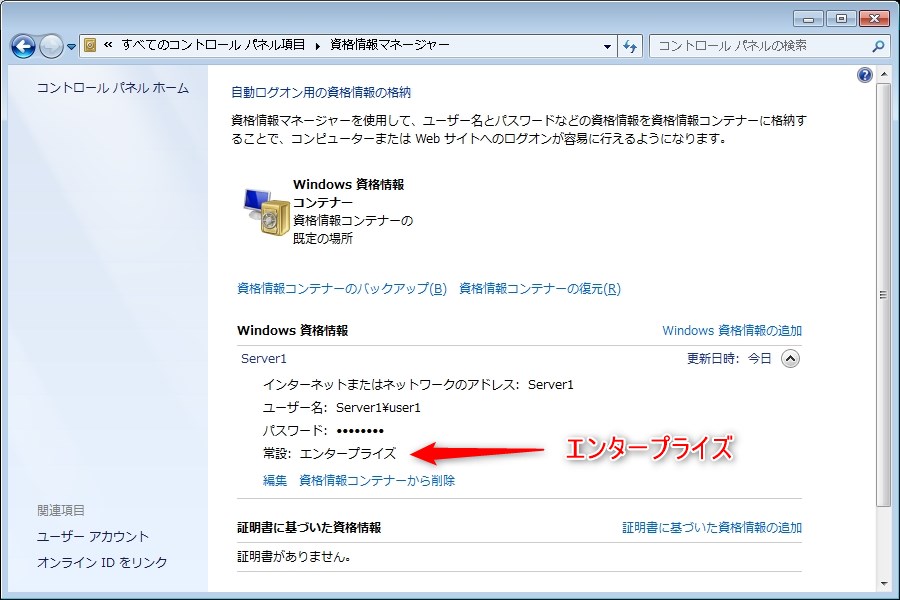Image resolution: width=900 pixels, height=600 pixels.
Task: Click the network address value Server1
Action: click(x=550, y=385)
